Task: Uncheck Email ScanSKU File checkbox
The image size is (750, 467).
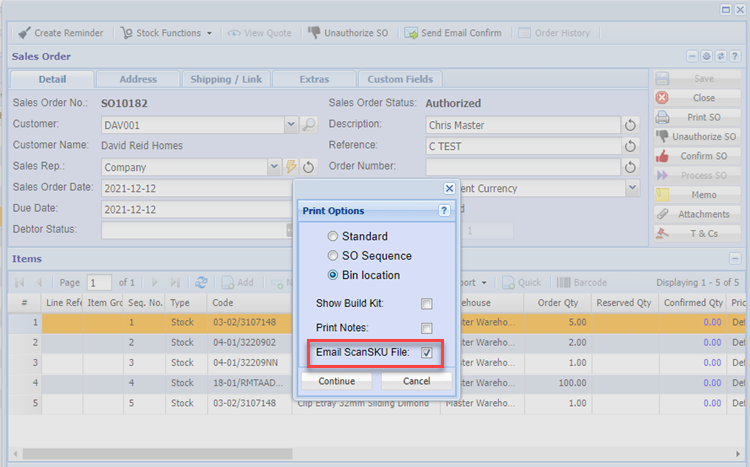Action: pyautogui.click(x=426, y=353)
